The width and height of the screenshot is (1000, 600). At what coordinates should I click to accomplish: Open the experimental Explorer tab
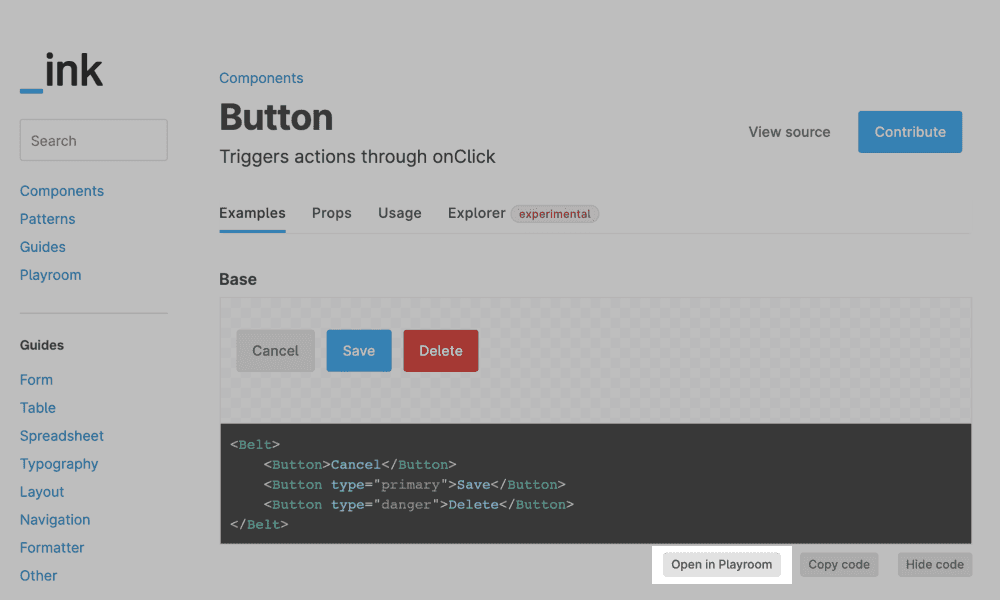tap(523, 213)
